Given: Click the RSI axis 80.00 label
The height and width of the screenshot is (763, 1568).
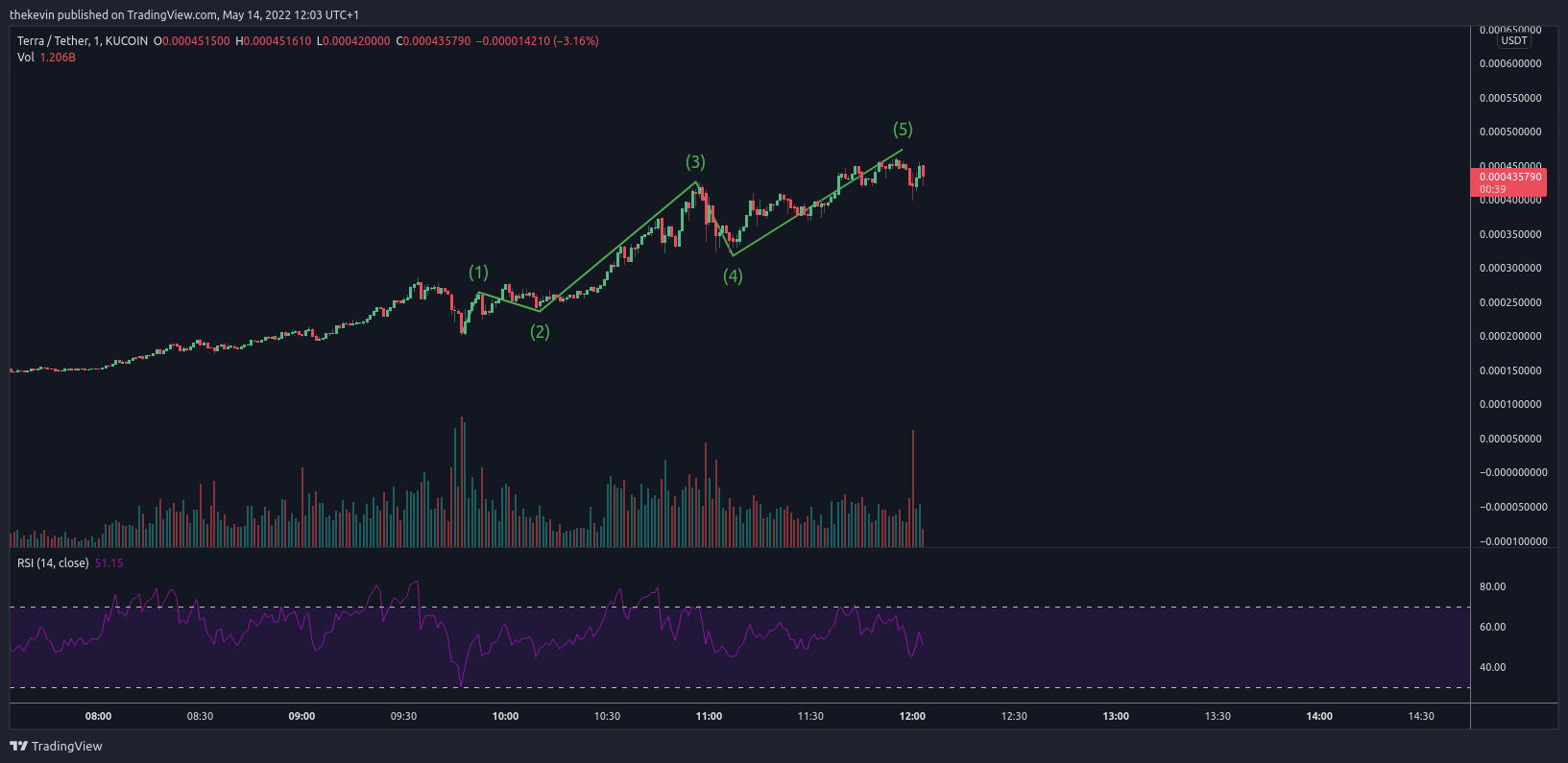Looking at the screenshot, I should (x=1492, y=586).
